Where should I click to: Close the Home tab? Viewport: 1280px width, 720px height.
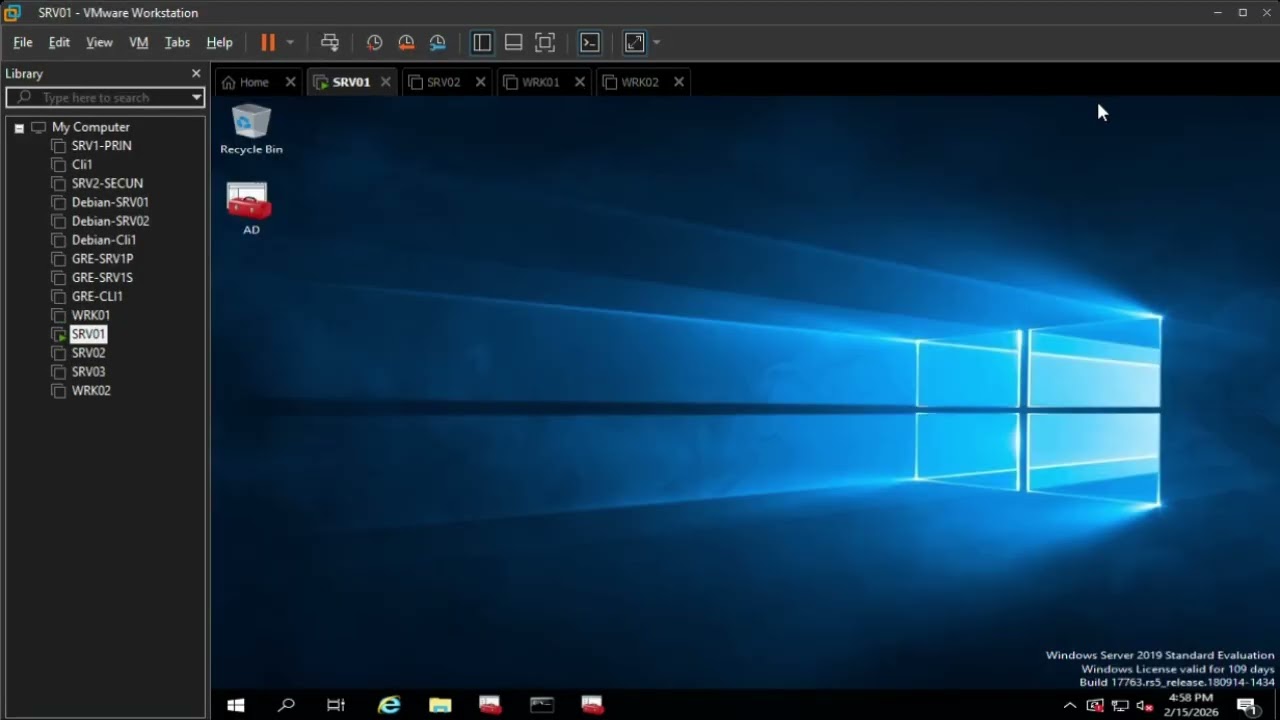(x=291, y=82)
